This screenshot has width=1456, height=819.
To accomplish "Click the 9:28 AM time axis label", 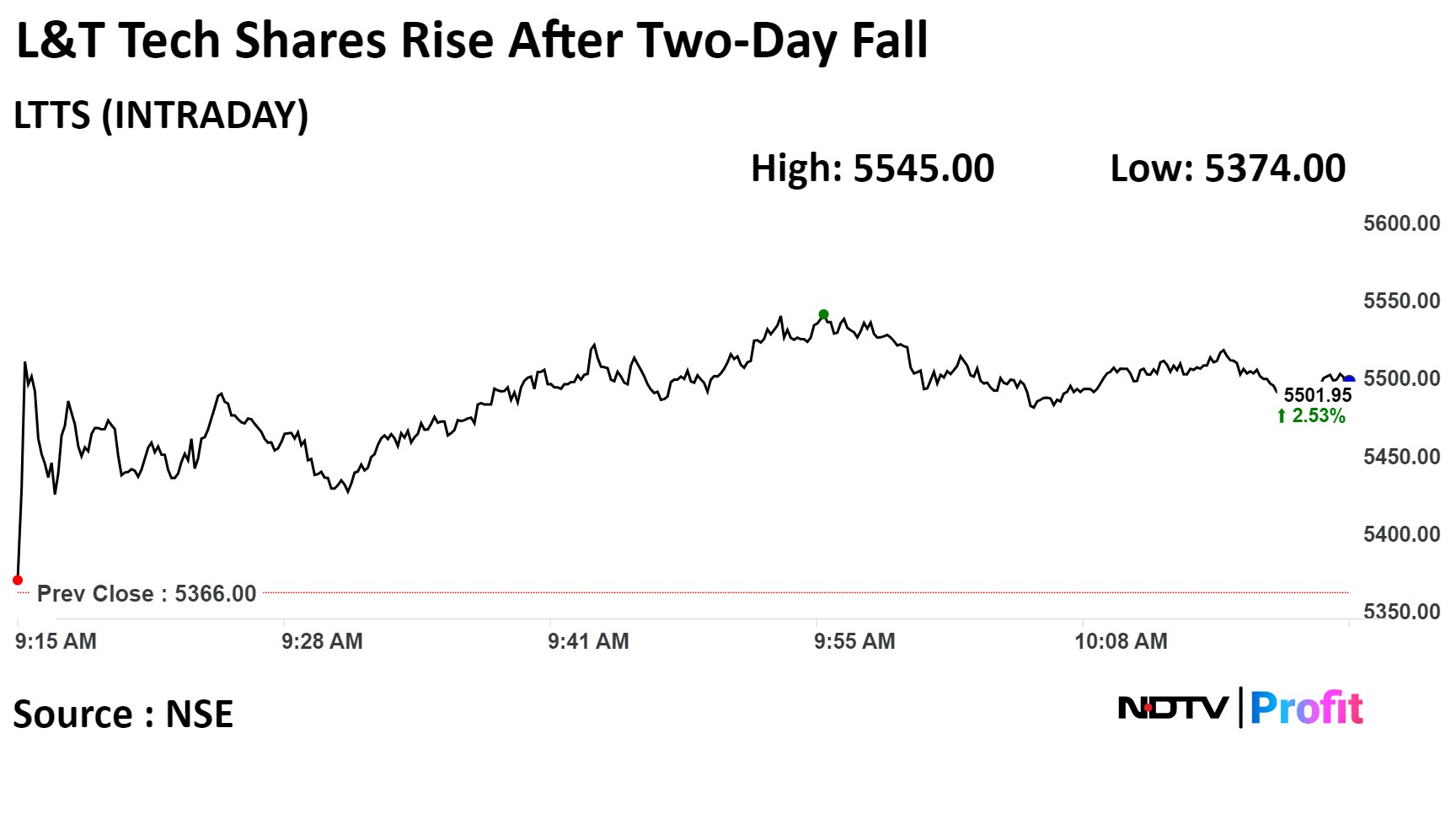I will coord(322,641).
